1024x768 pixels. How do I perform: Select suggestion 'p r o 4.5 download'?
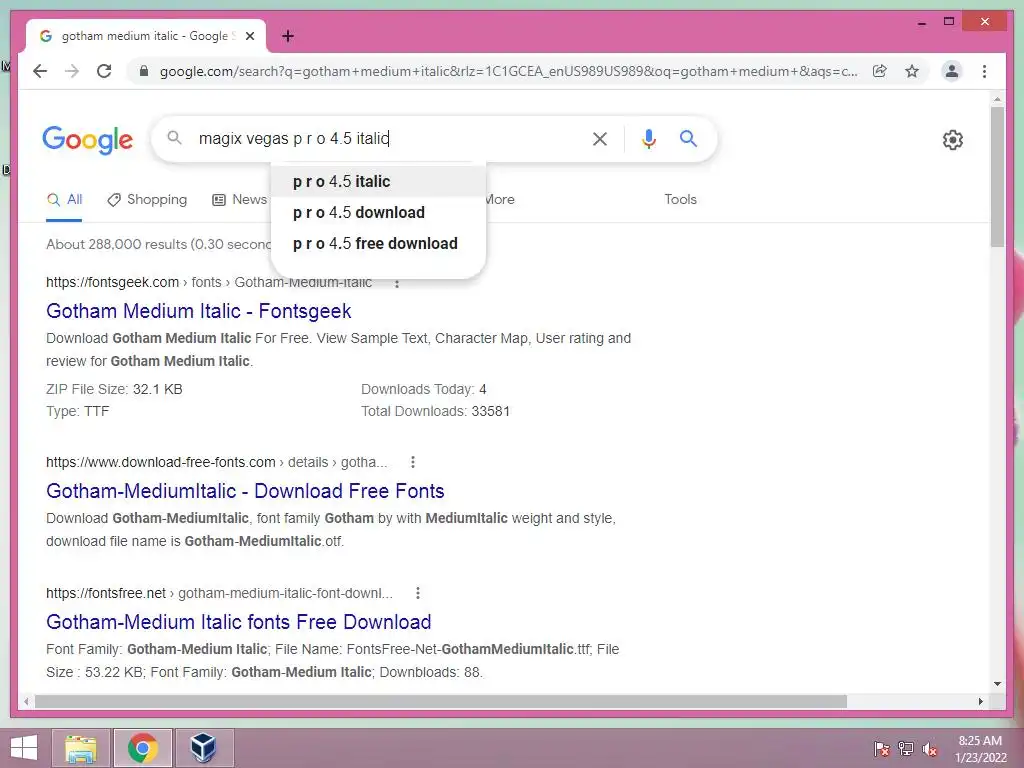[378, 212]
